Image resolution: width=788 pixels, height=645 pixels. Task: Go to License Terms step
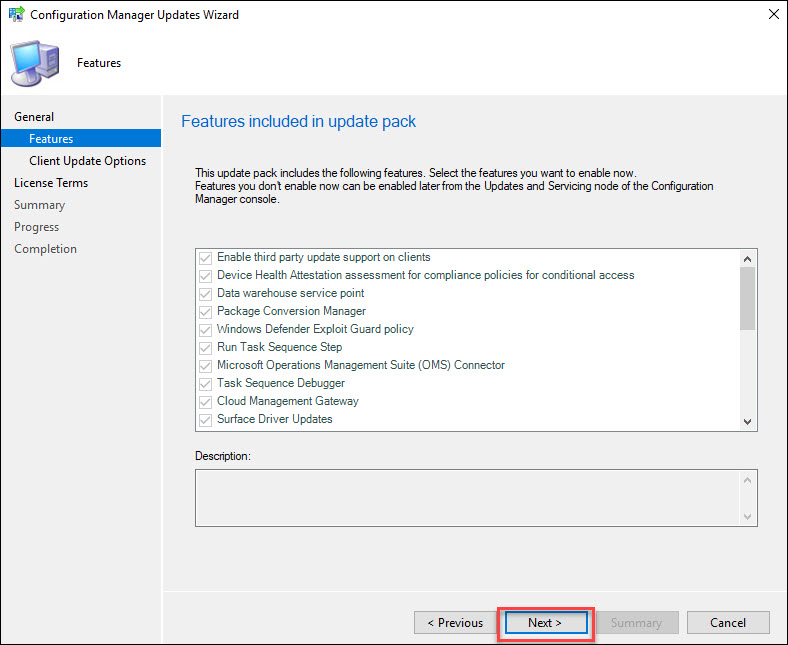[x=51, y=183]
